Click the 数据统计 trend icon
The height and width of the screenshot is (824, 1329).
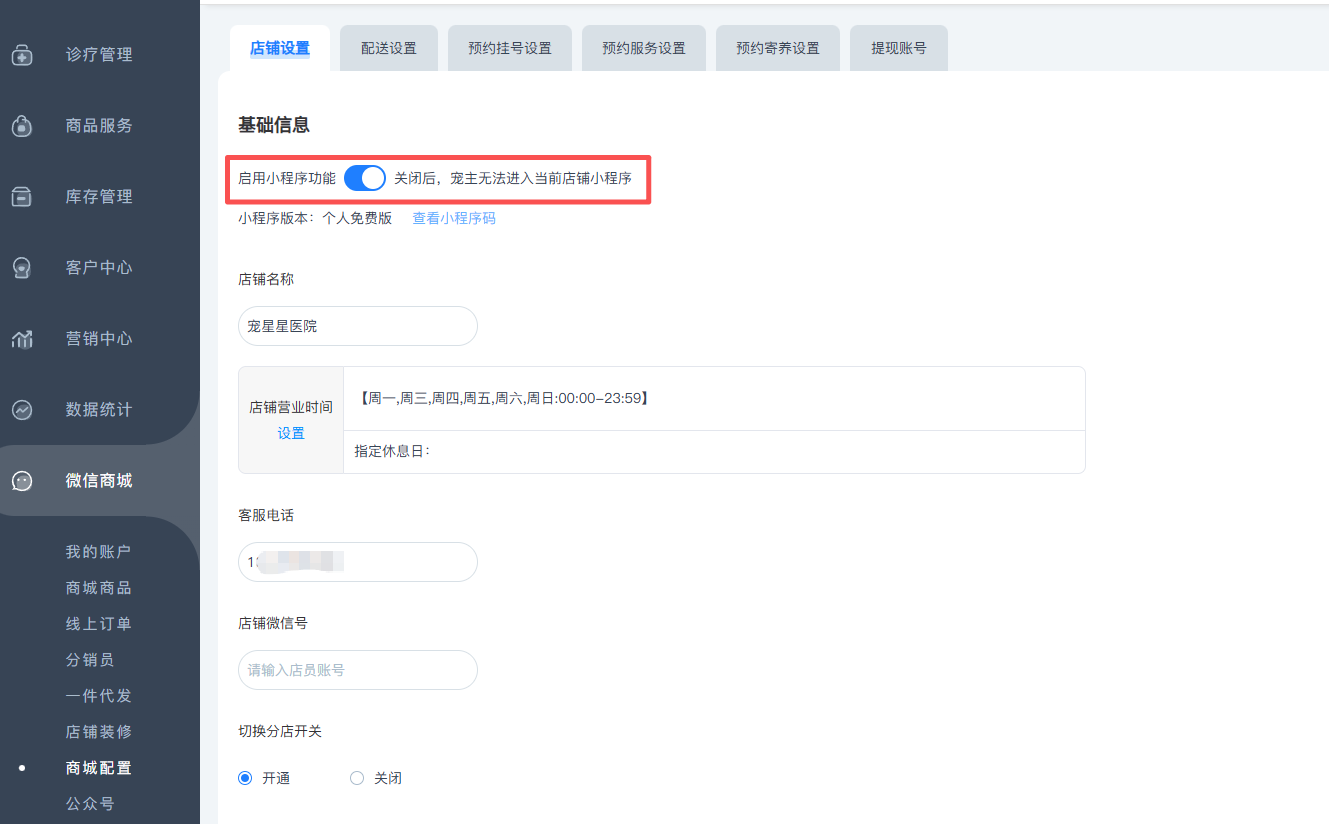point(22,410)
